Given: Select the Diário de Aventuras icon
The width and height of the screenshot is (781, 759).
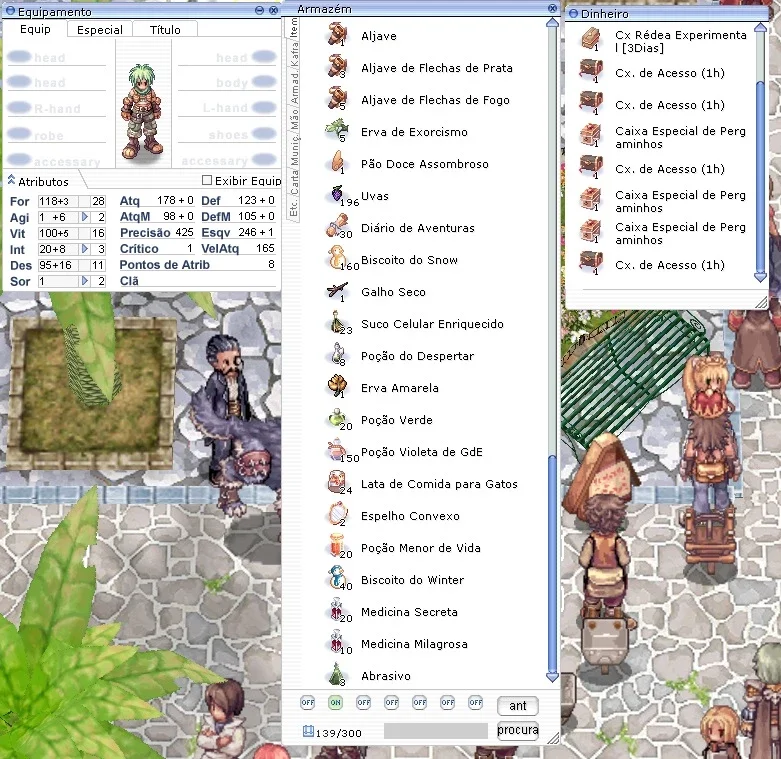Looking at the screenshot, I should 337,226.
